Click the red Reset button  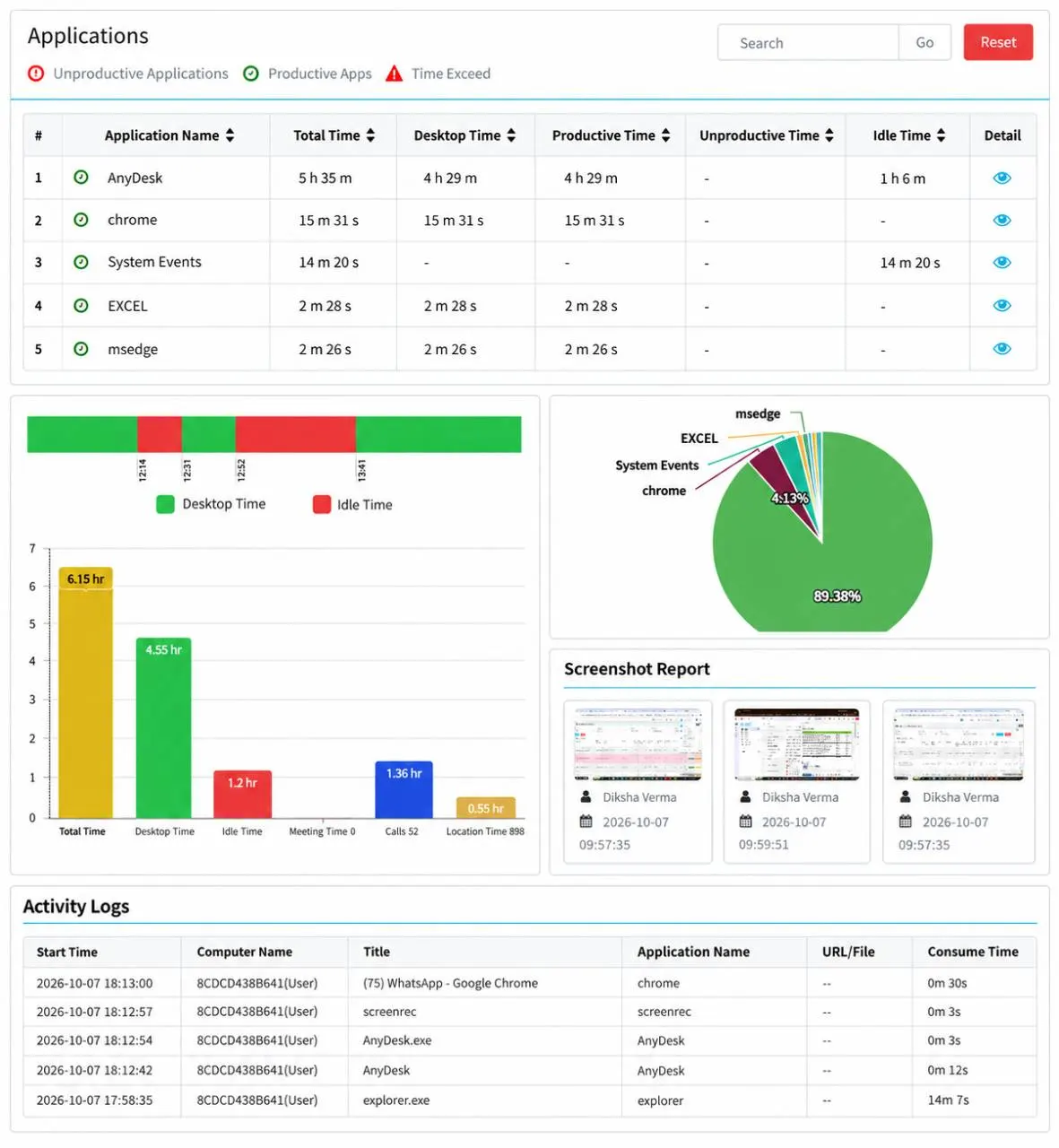tap(998, 42)
